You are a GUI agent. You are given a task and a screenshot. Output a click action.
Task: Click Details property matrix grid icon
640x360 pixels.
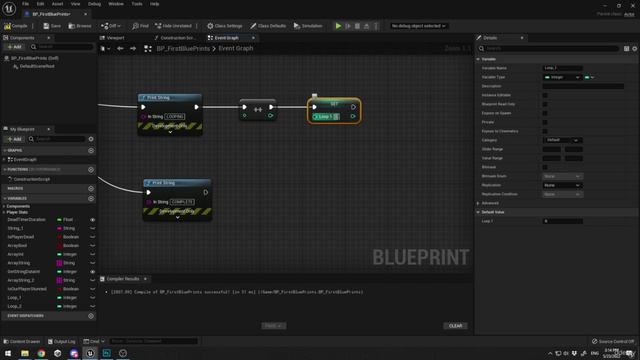click(x=627, y=49)
